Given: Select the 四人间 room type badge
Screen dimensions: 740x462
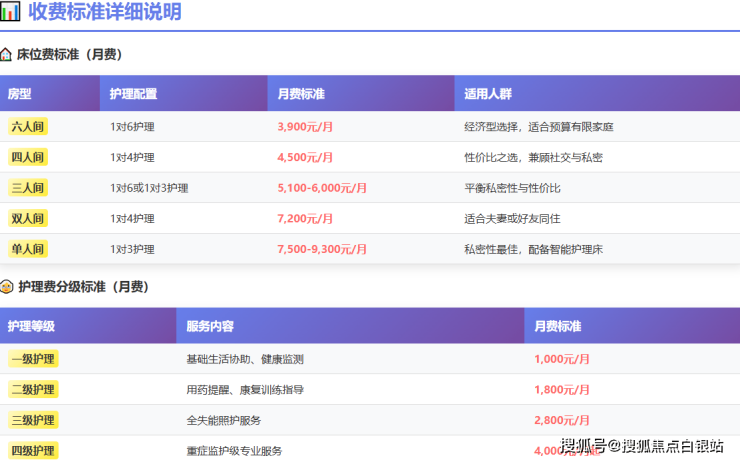Looking at the screenshot, I should 28,157.
